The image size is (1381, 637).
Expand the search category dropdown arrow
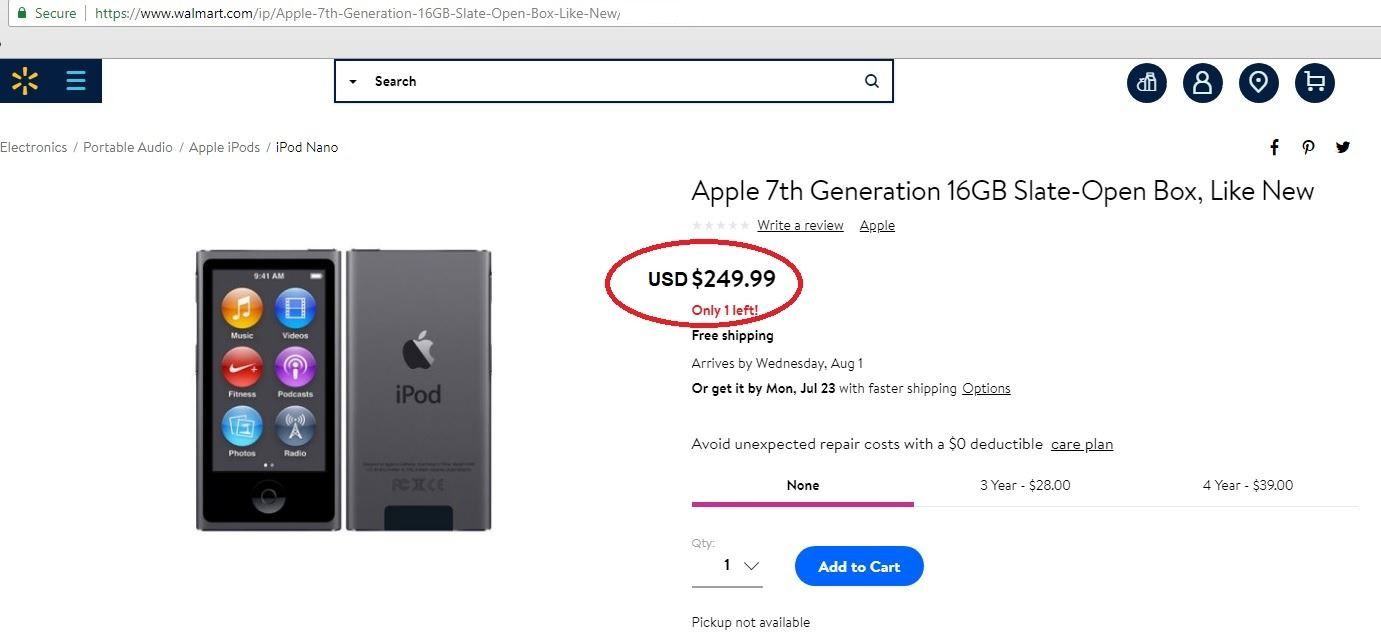point(353,82)
